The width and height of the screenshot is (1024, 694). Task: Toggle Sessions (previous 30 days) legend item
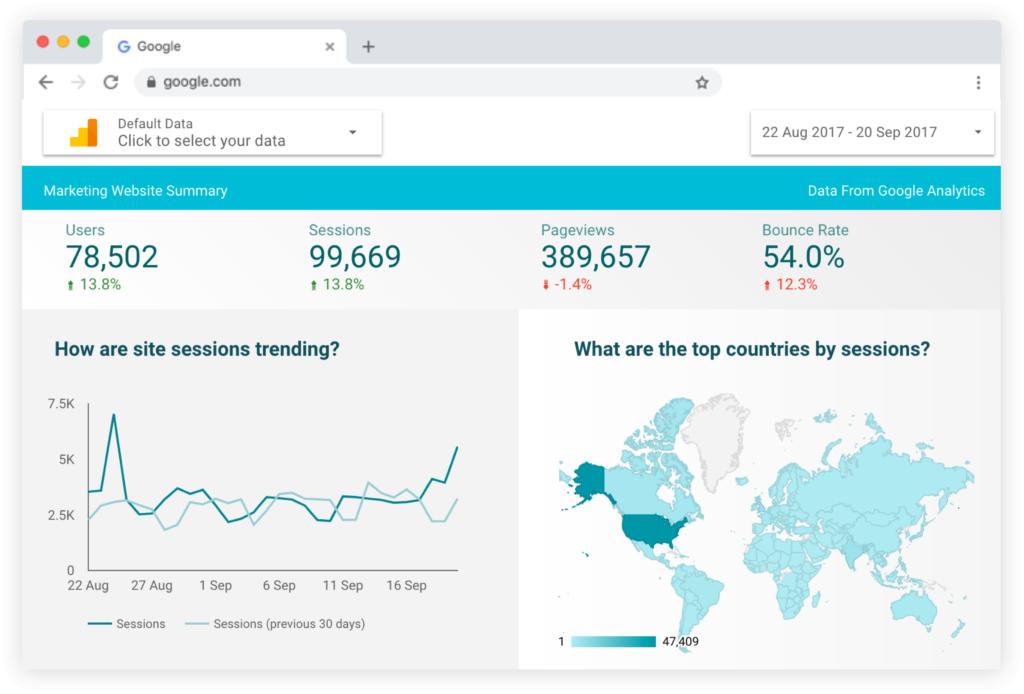[x=276, y=624]
